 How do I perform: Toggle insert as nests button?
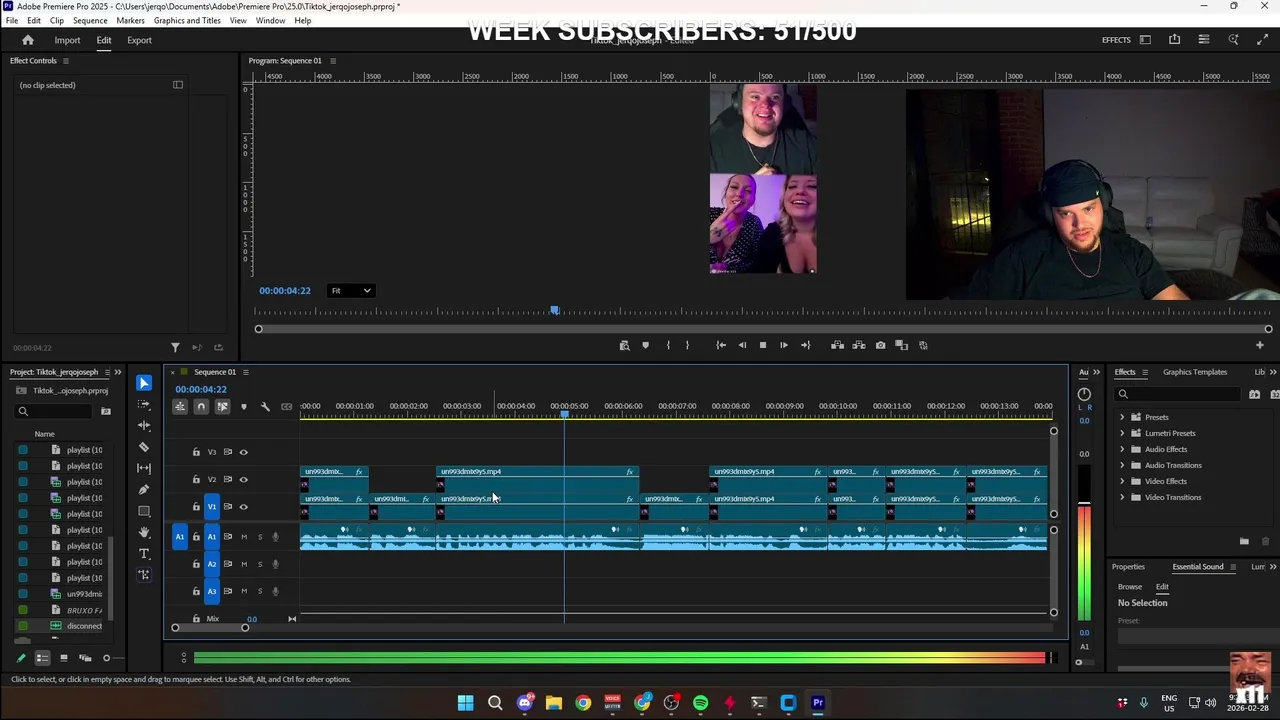coord(180,407)
